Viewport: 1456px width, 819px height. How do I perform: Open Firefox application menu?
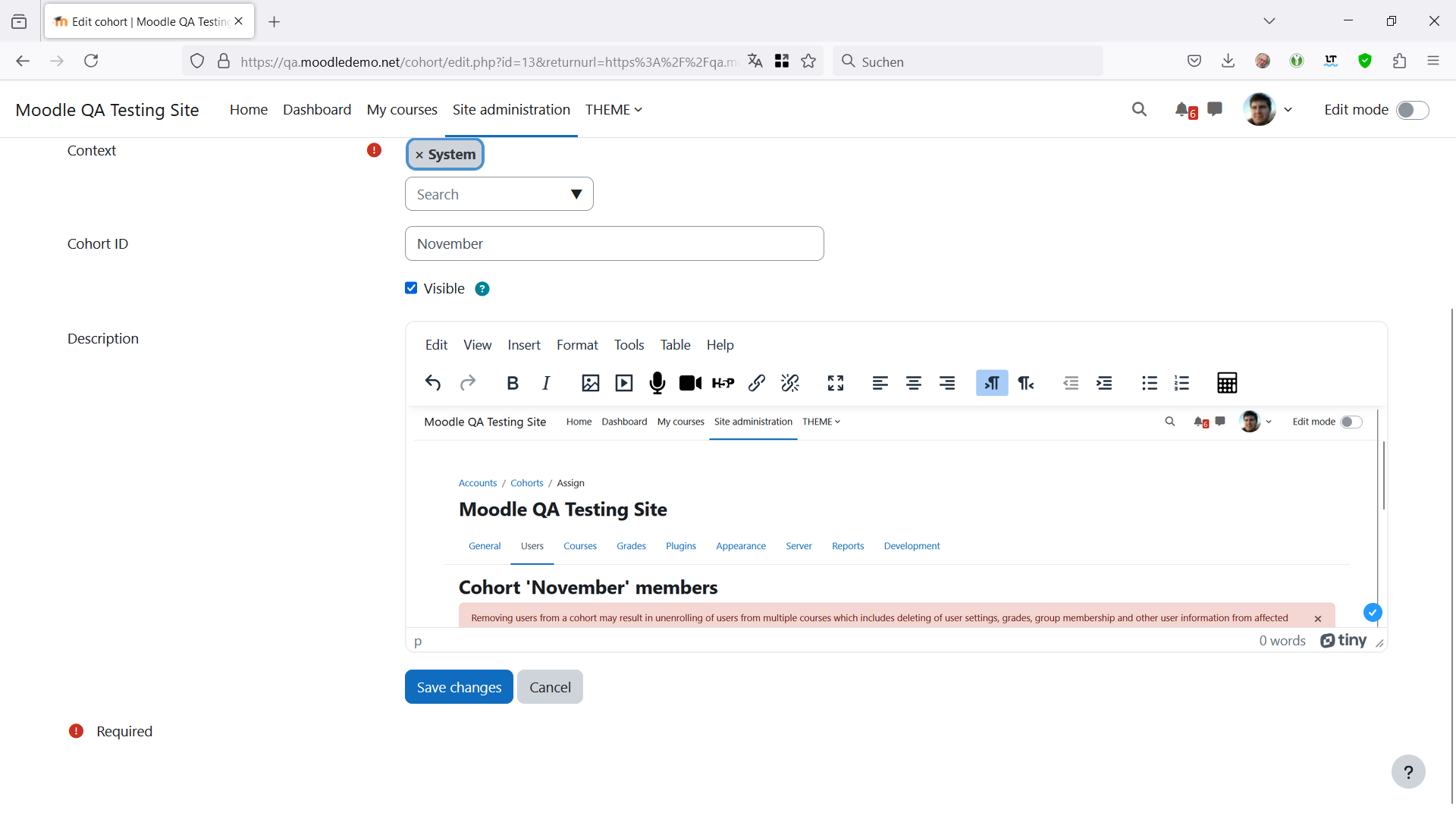1433,61
